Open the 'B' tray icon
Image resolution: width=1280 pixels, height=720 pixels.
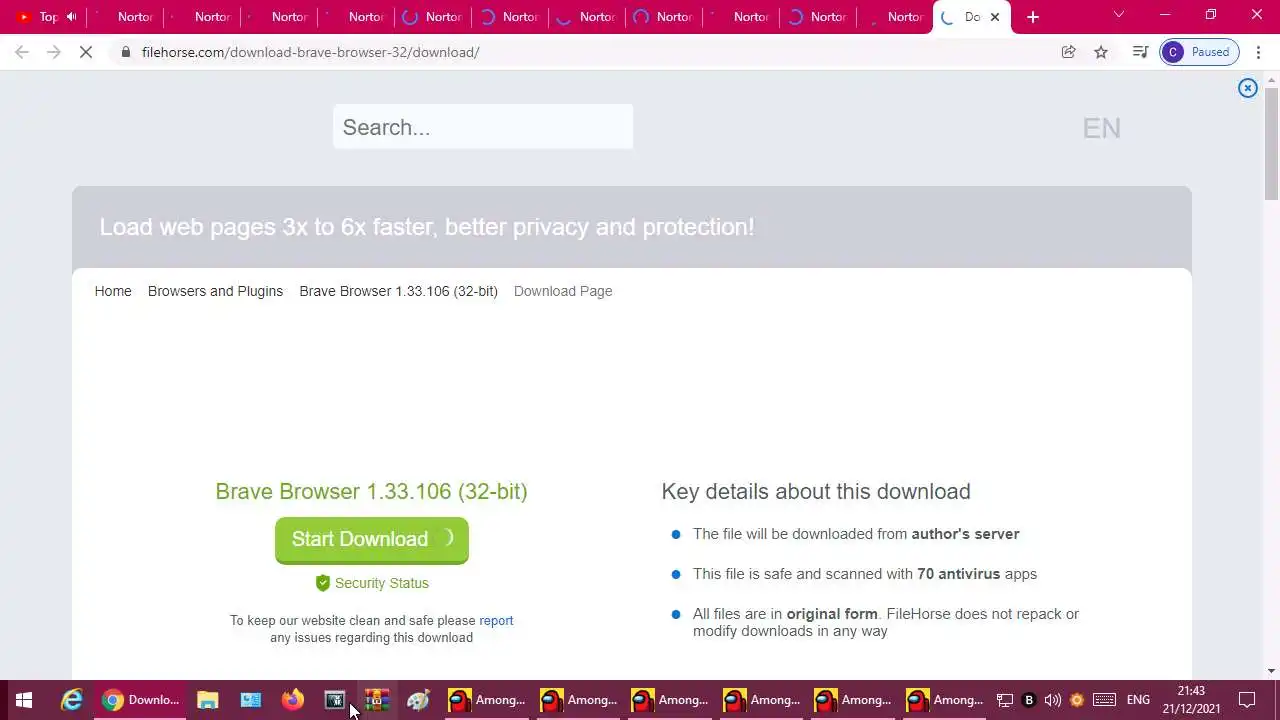[1029, 700]
